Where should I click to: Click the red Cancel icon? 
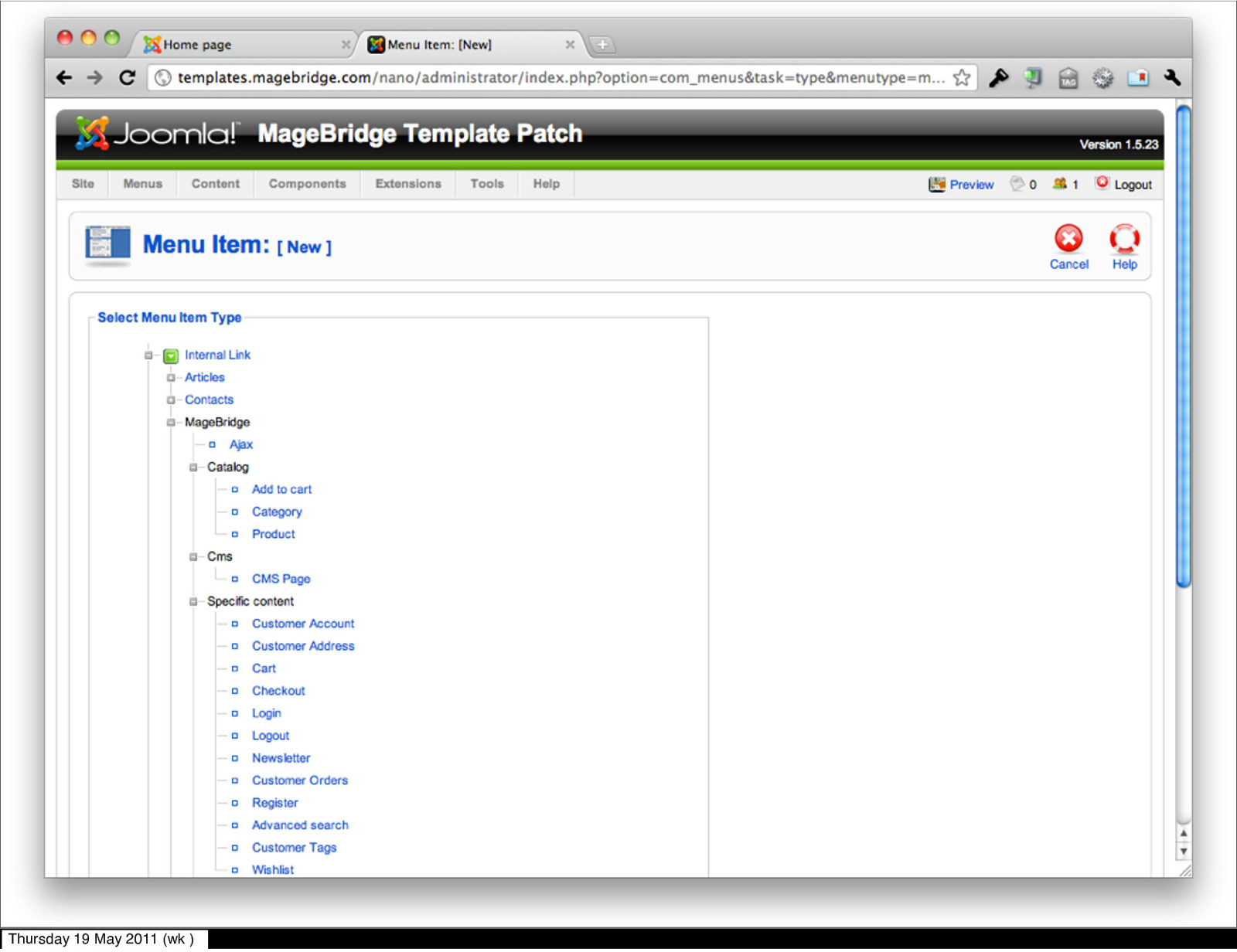tap(1068, 239)
